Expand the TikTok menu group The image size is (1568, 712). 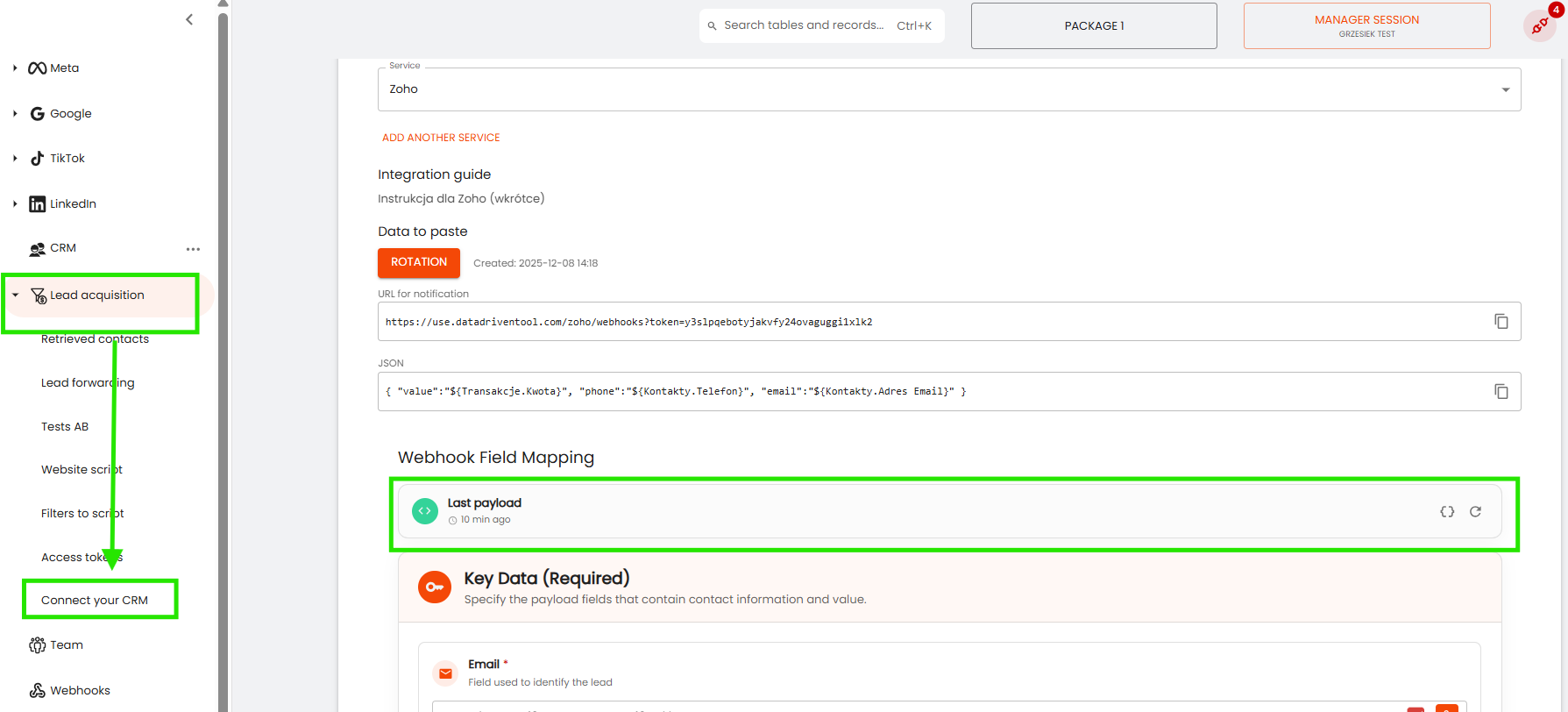pos(15,159)
